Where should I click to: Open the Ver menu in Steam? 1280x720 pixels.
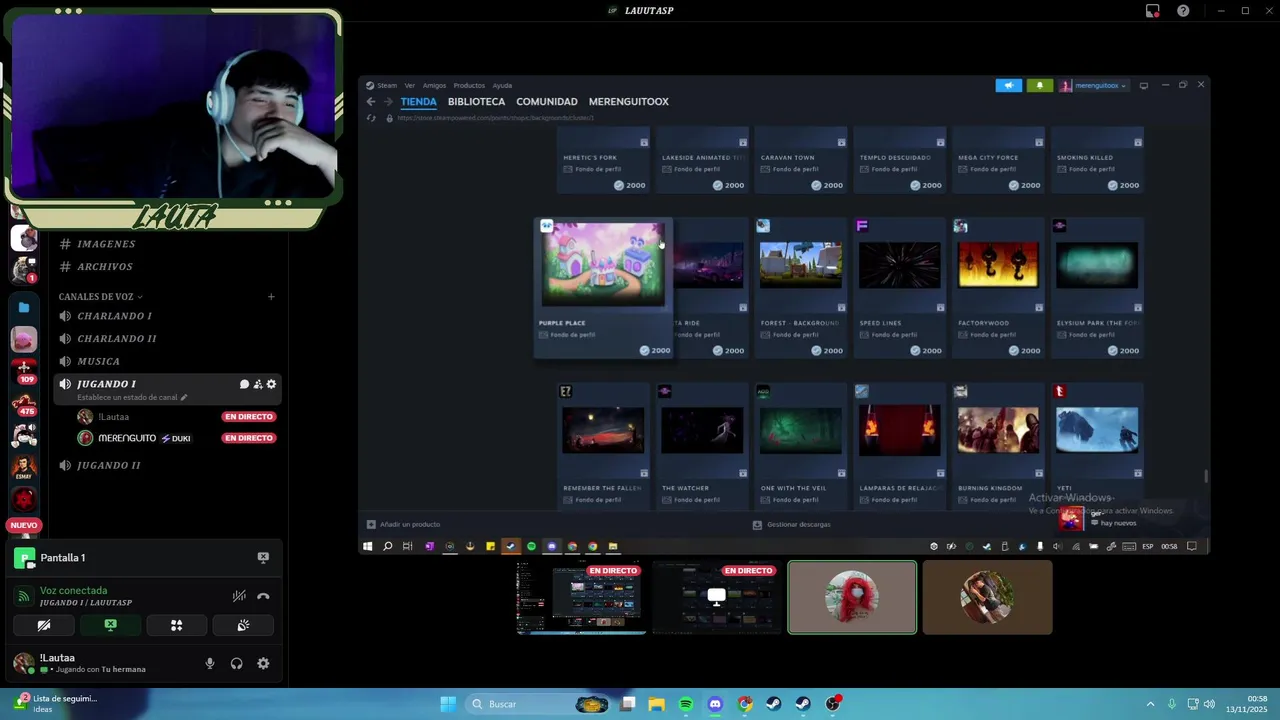tap(409, 86)
